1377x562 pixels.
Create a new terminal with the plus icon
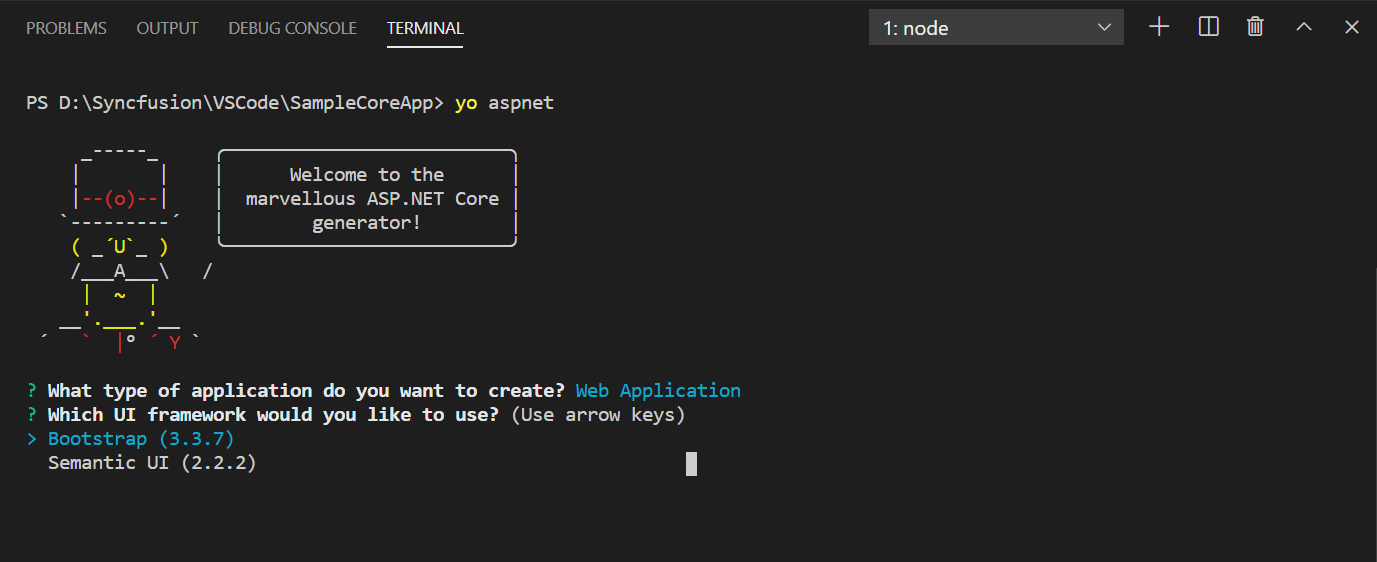[x=1159, y=27]
